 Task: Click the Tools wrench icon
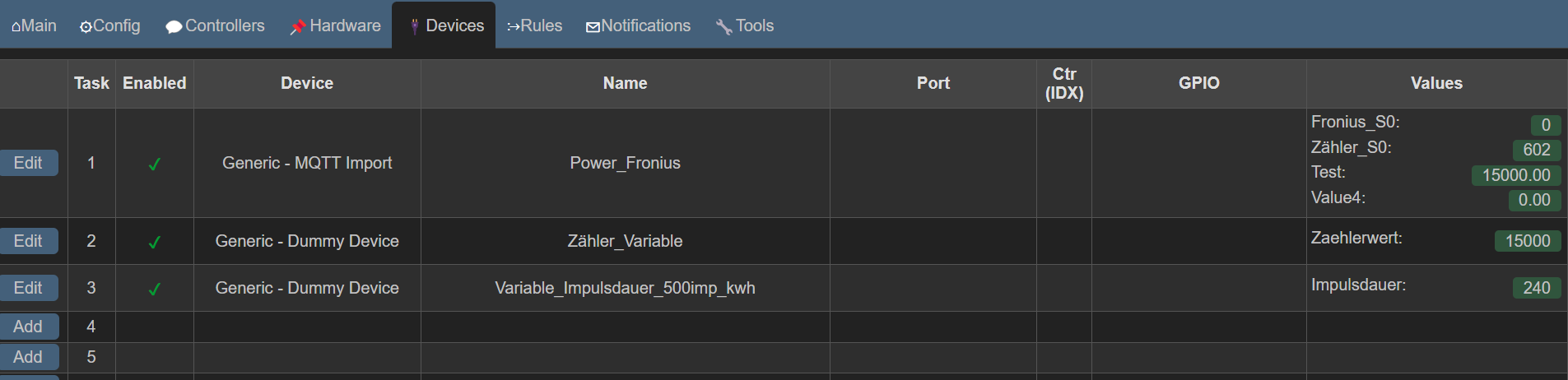(724, 27)
